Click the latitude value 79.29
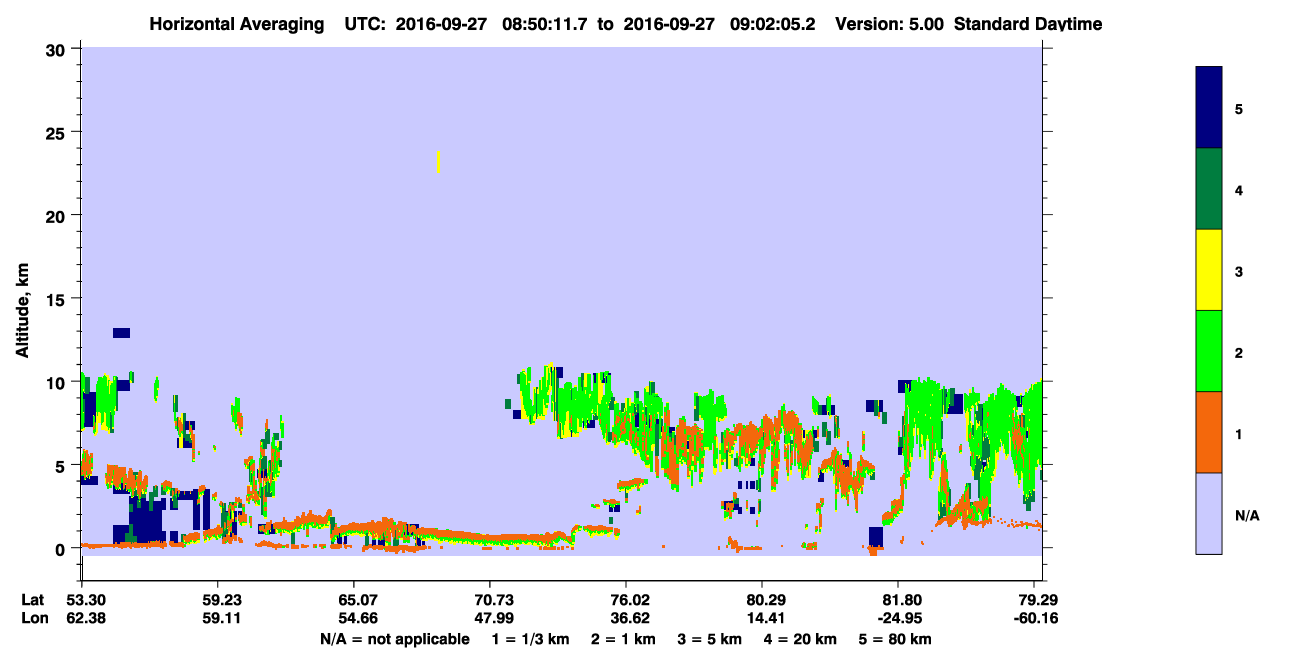The width and height of the screenshot is (1300, 667). click(1040, 600)
